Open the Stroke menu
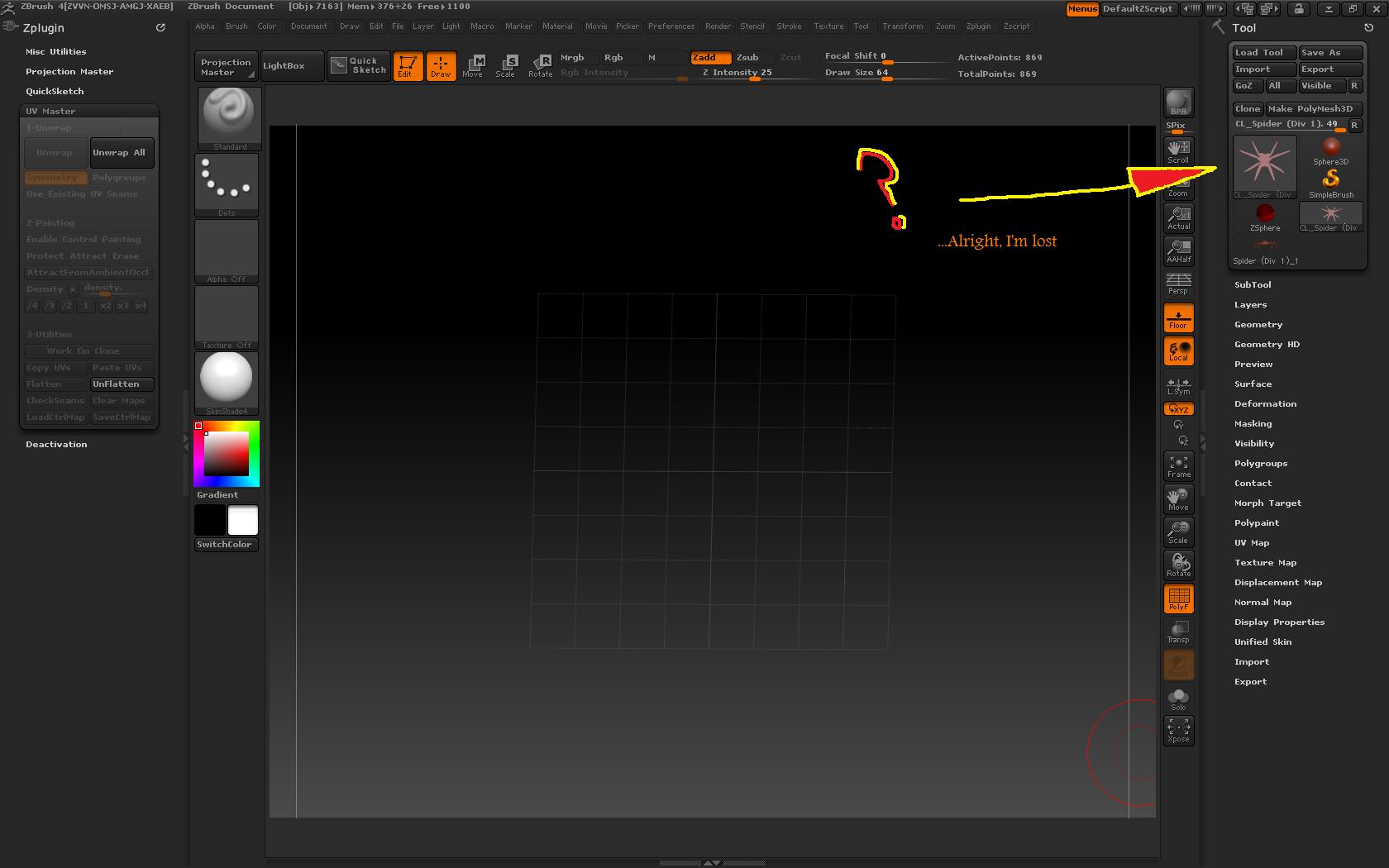The image size is (1389, 868). (x=789, y=26)
